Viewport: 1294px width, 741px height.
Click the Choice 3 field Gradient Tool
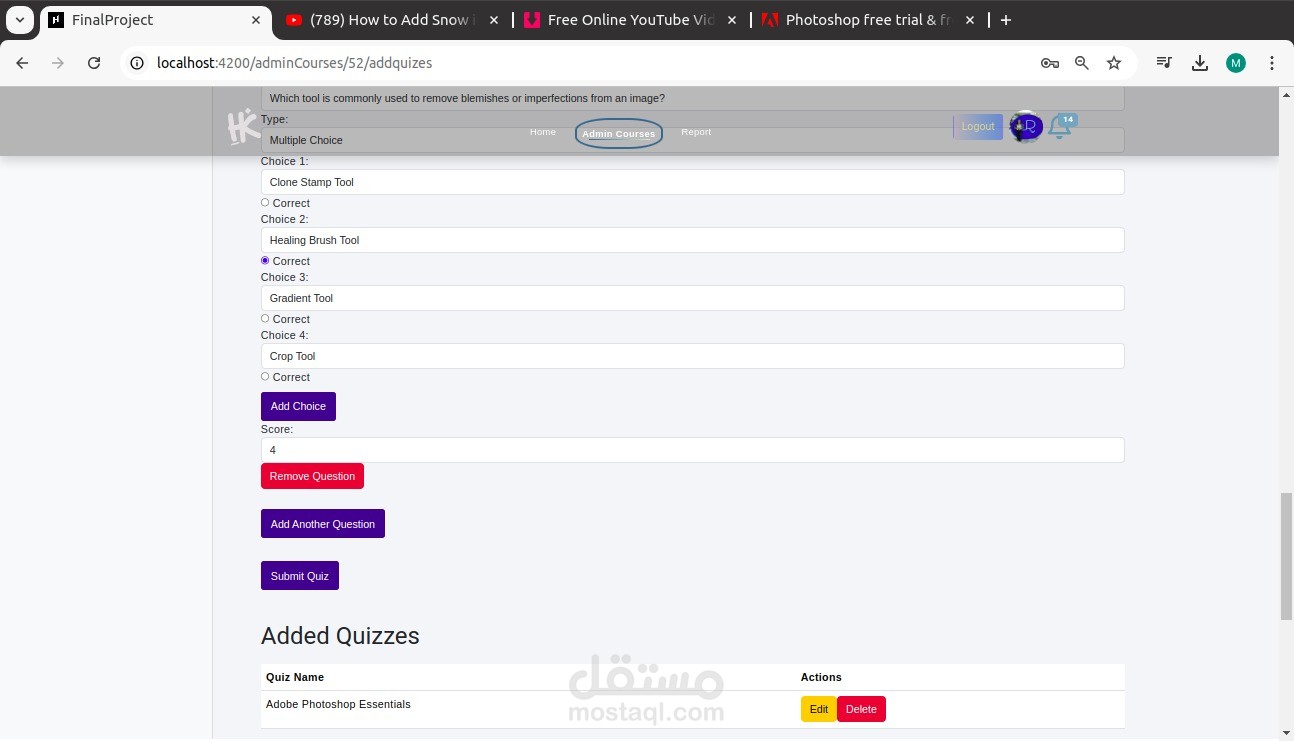(692, 298)
